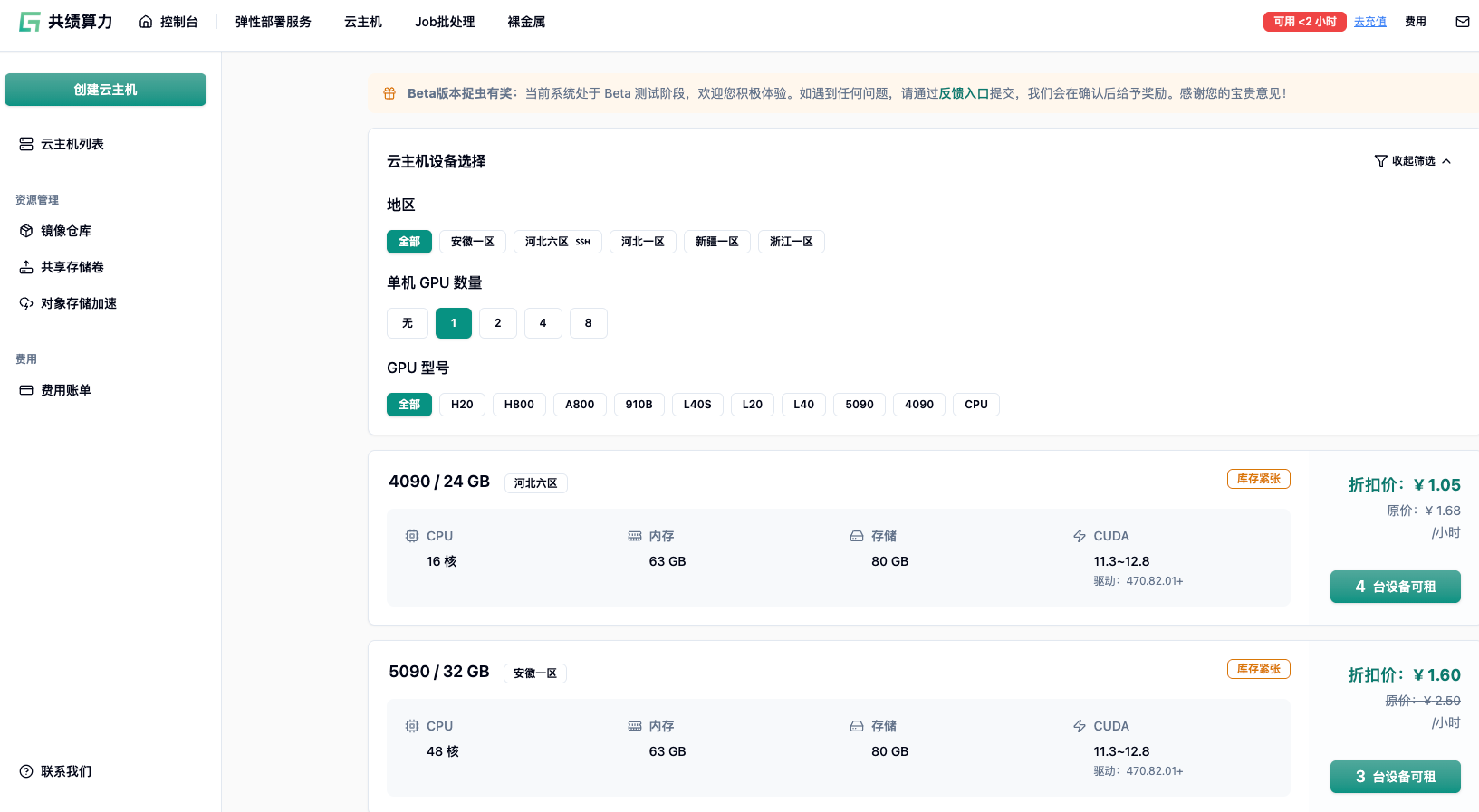
Task: Select the 无 GPU count option
Action: [407, 323]
